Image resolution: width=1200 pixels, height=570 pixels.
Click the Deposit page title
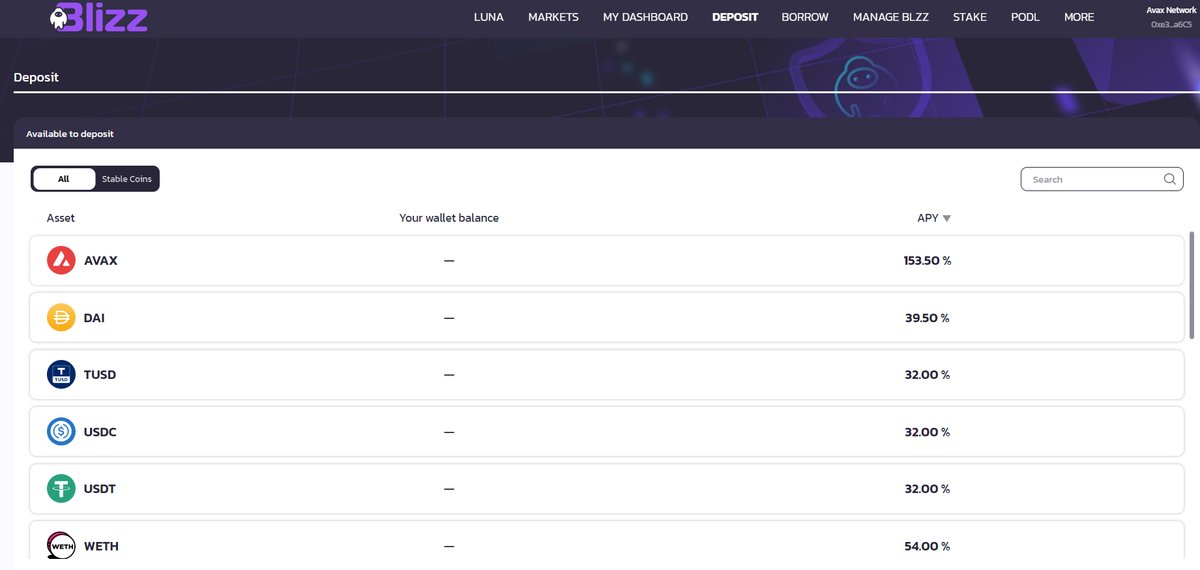36,77
